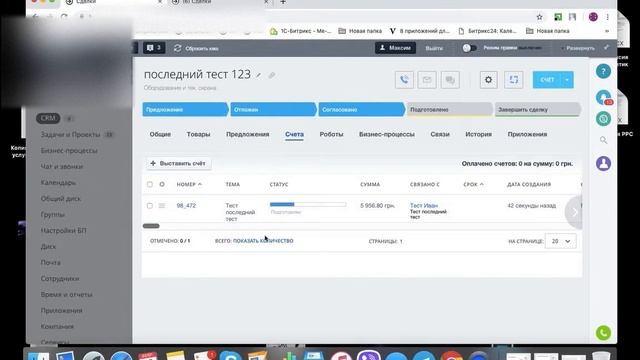Click the Завершить сделку stage
This screenshot has height=360, width=640.
pyautogui.click(x=538, y=109)
